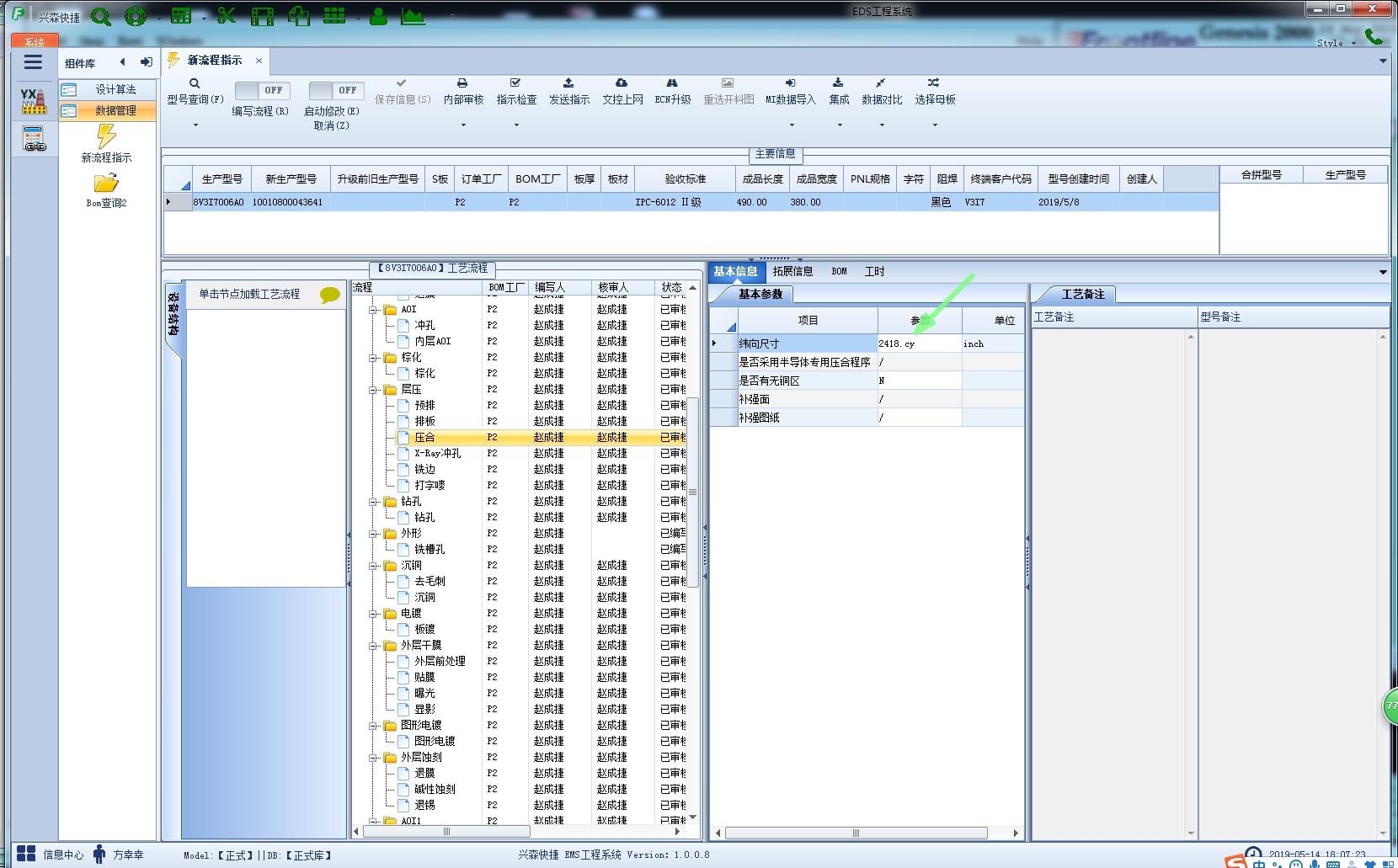This screenshot has width=1398, height=868.
Task: Select the 碱性蚀刻 tree item
Action: pos(435,789)
